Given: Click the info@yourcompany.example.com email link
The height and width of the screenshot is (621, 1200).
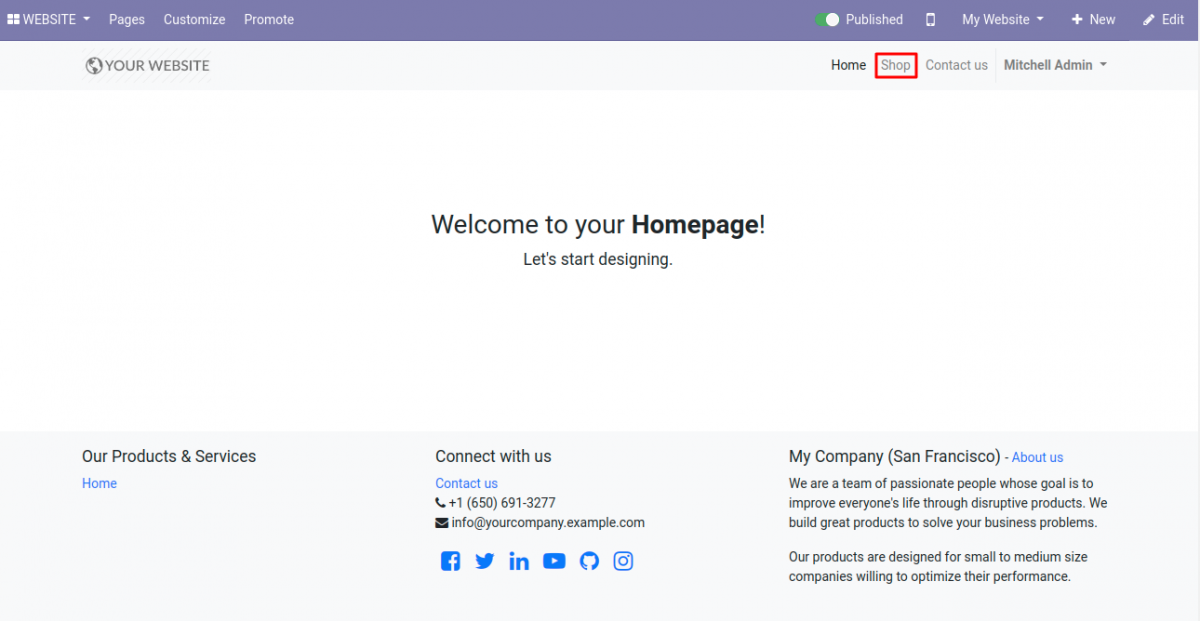Looking at the screenshot, I should pyautogui.click(x=548, y=522).
